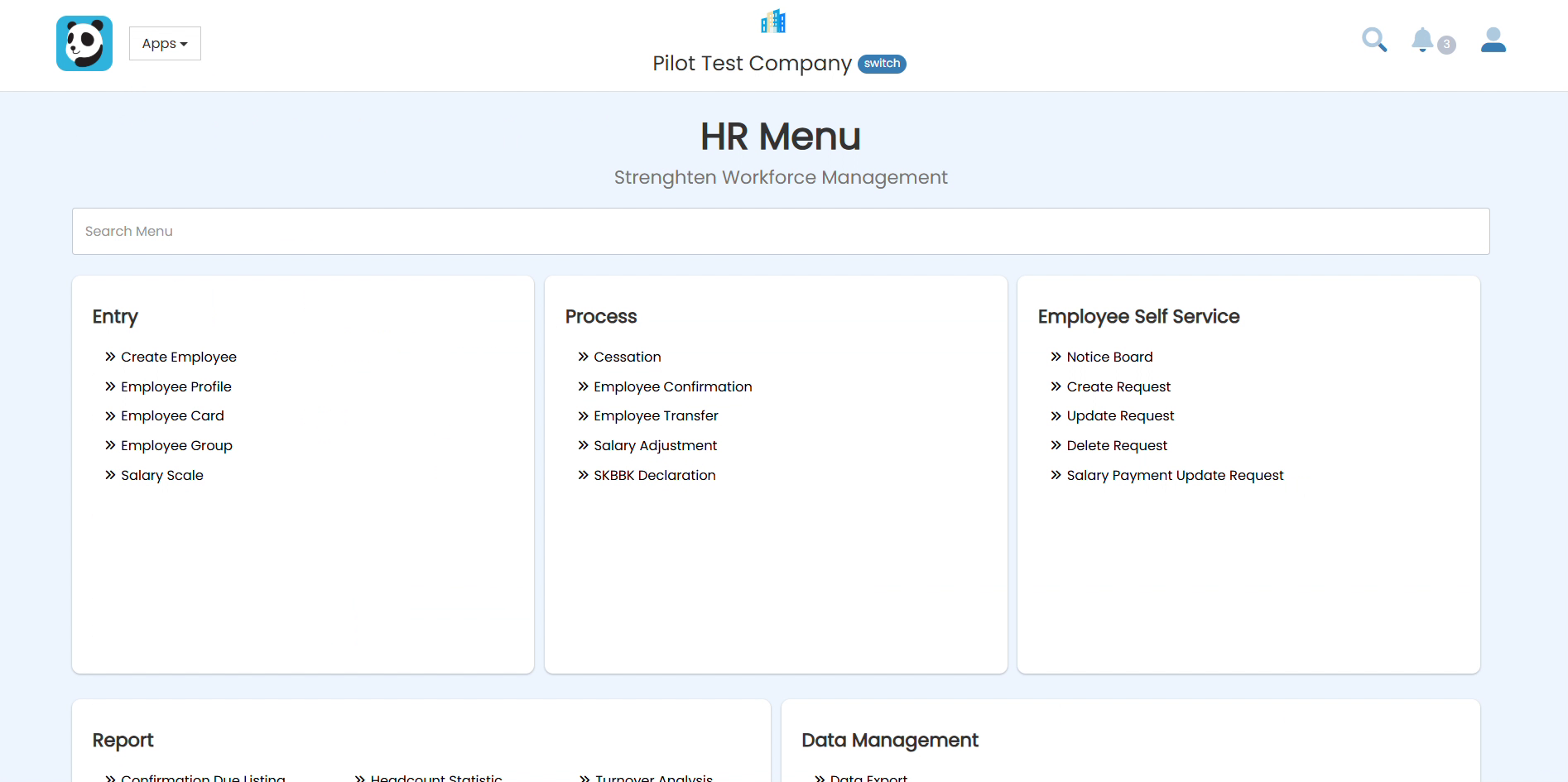Click the company building icon

click(x=773, y=22)
